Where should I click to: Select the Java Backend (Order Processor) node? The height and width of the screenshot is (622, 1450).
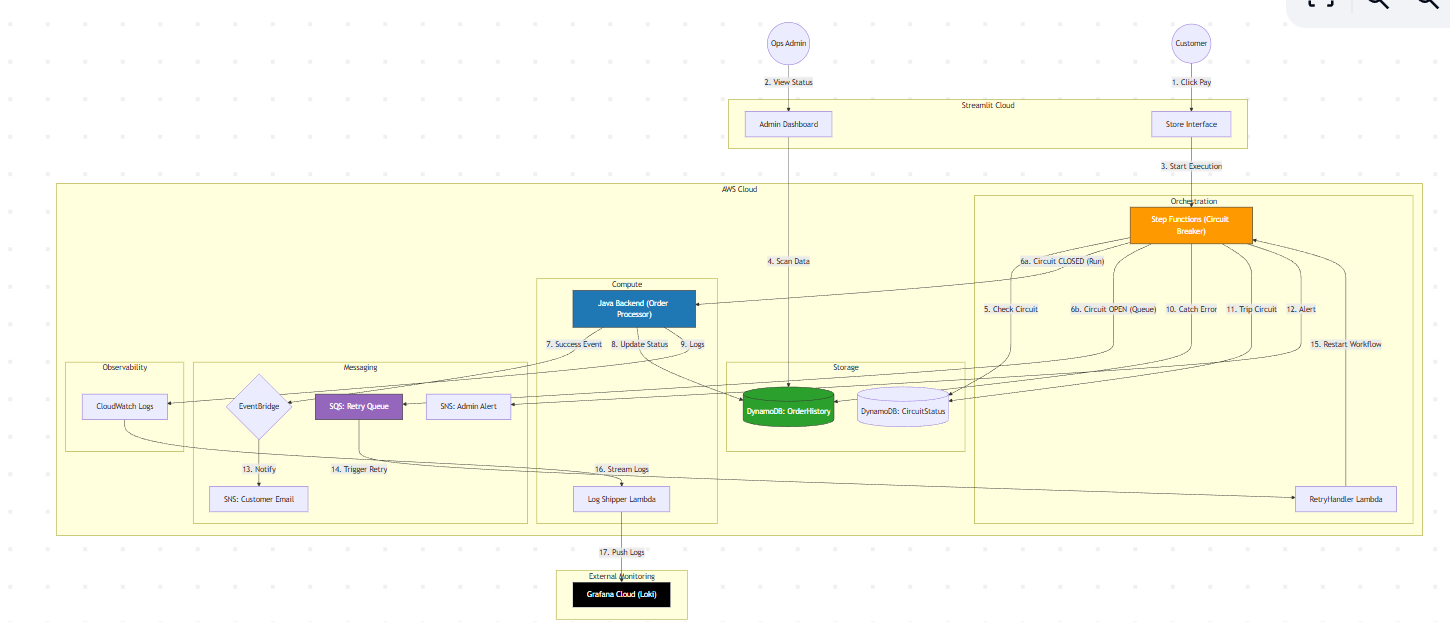(633, 309)
